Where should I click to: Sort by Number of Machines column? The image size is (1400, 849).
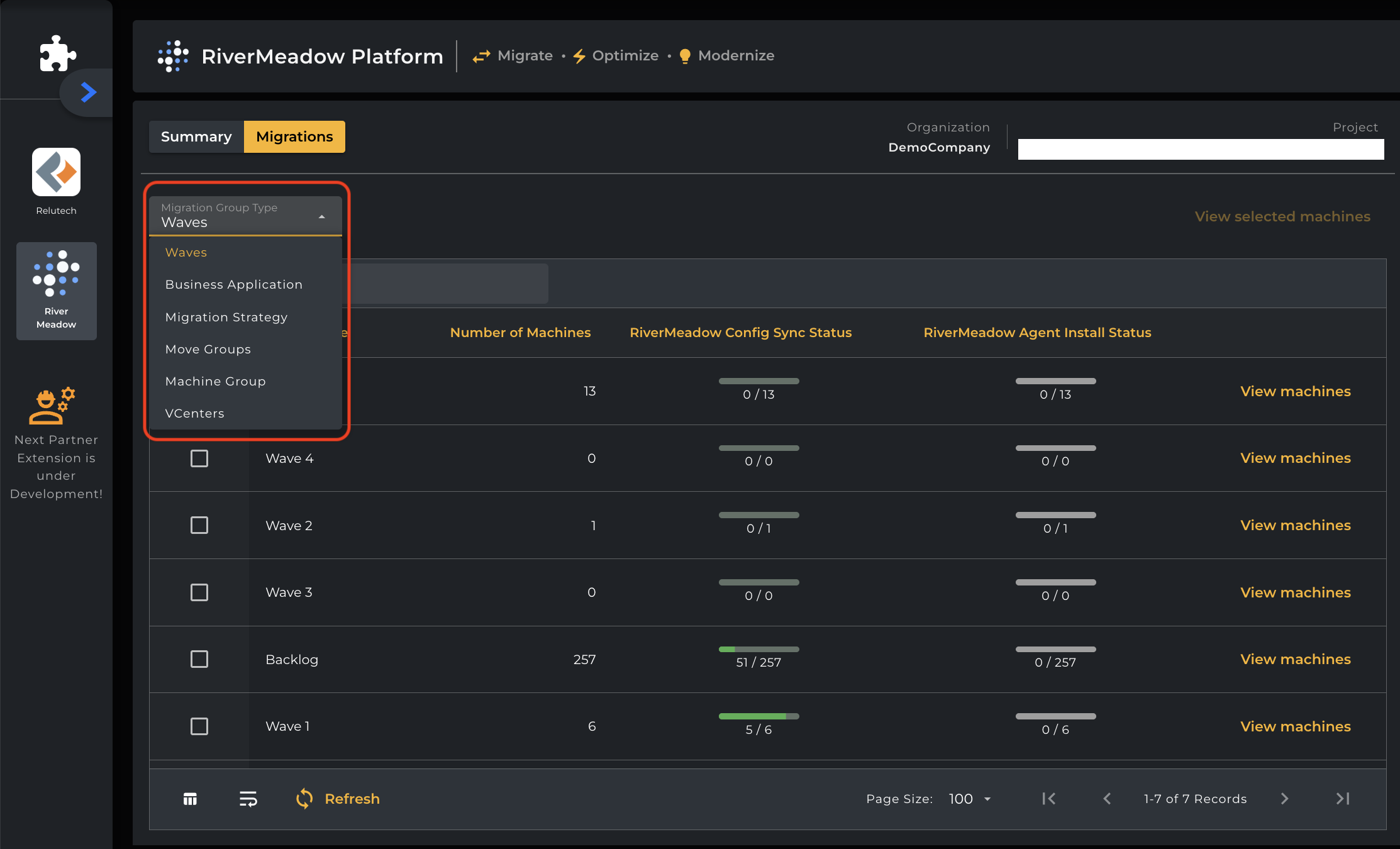pos(520,333)
